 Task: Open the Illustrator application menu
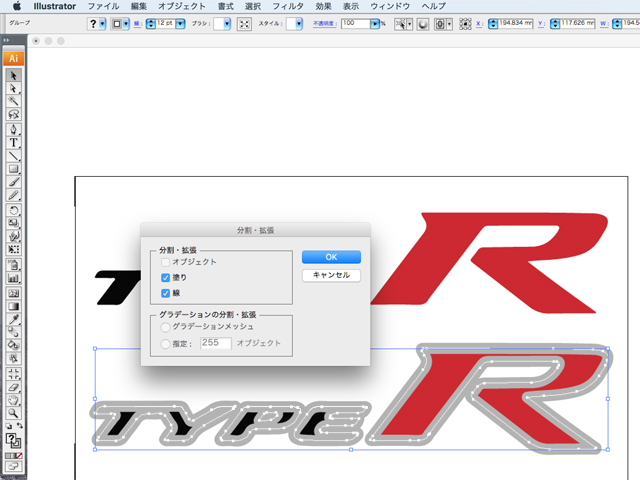pyautogui.click(x=55, y=6)
